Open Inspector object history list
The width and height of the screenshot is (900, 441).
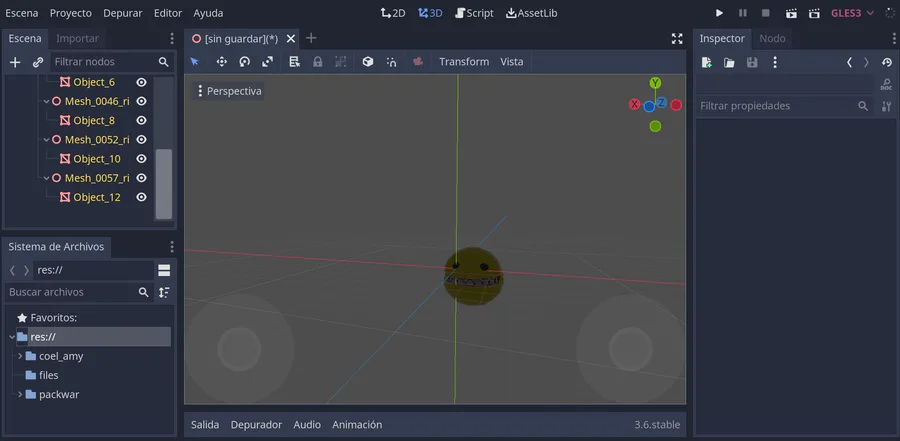point(887,62)
